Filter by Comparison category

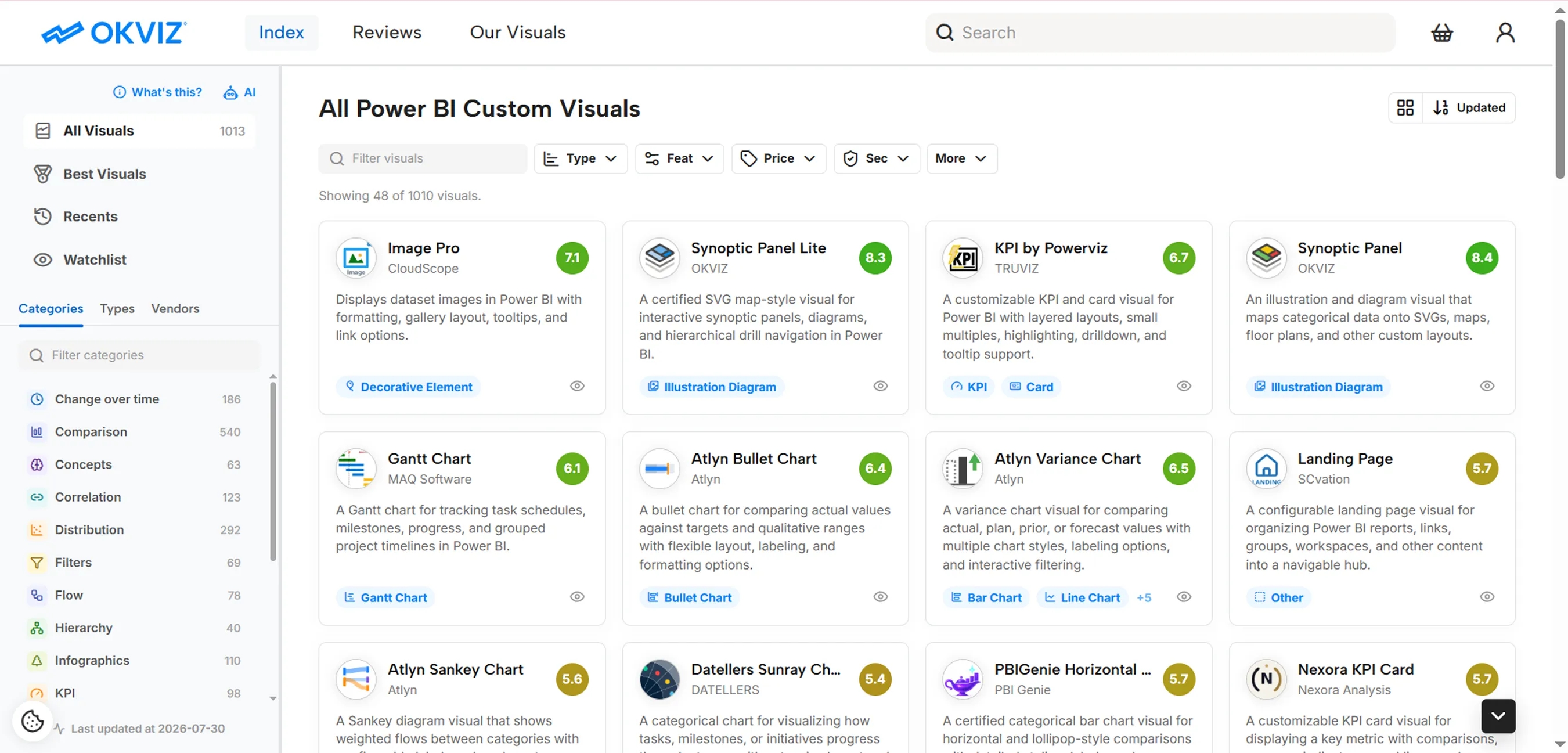135,432
